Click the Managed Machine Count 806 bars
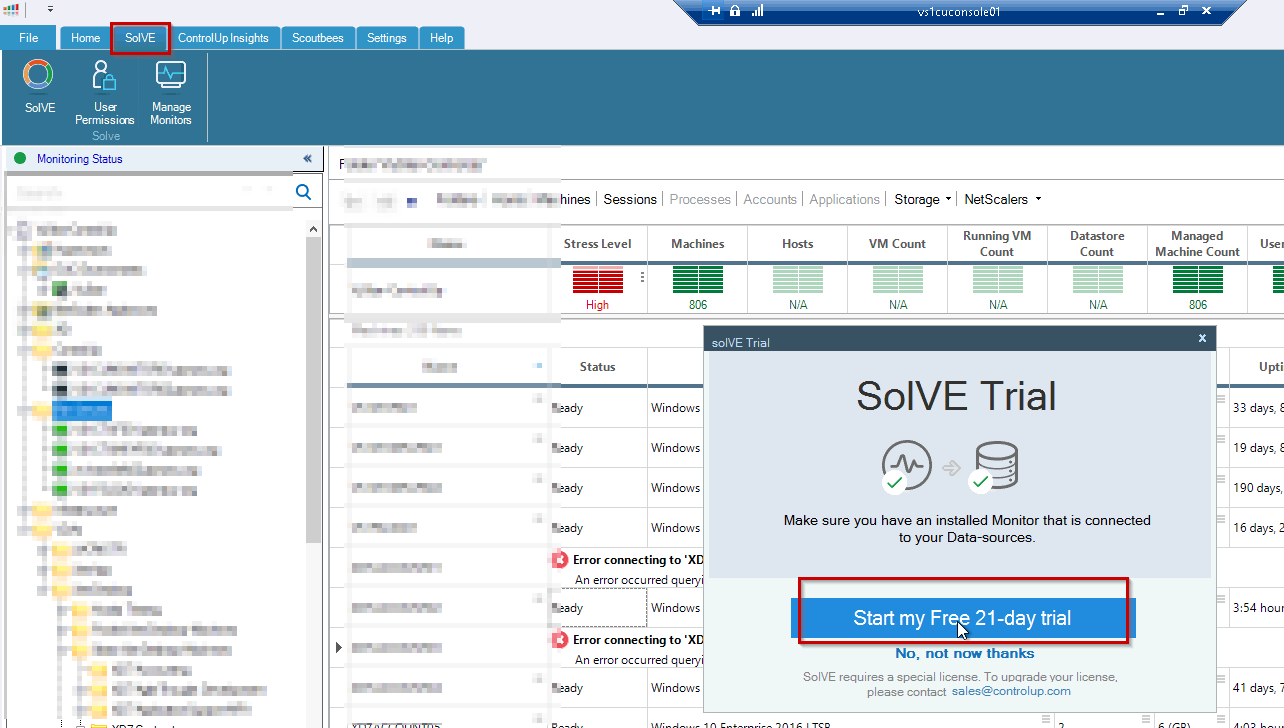1284x728 pixels. [1198, 280]
